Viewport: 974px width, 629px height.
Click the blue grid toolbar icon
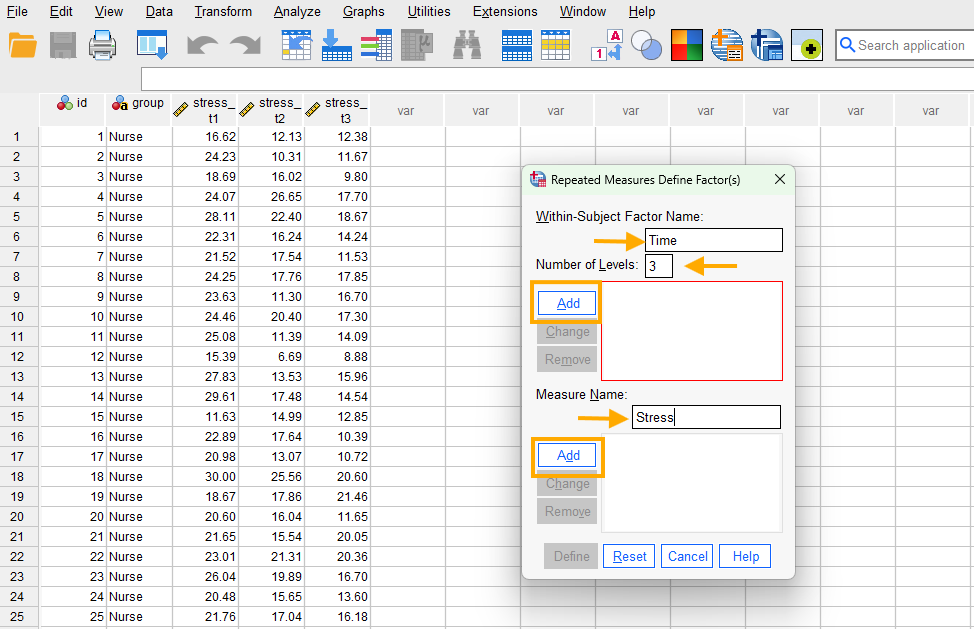pos(517,45)
